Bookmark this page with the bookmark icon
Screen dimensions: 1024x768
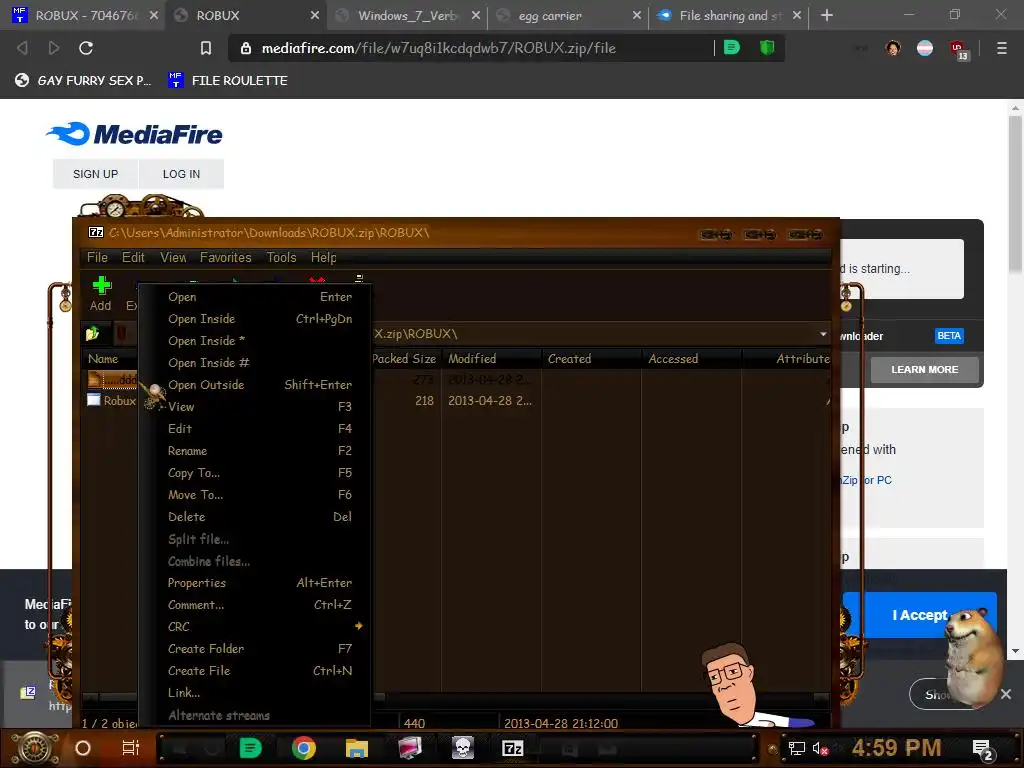(x=206, y=48)
